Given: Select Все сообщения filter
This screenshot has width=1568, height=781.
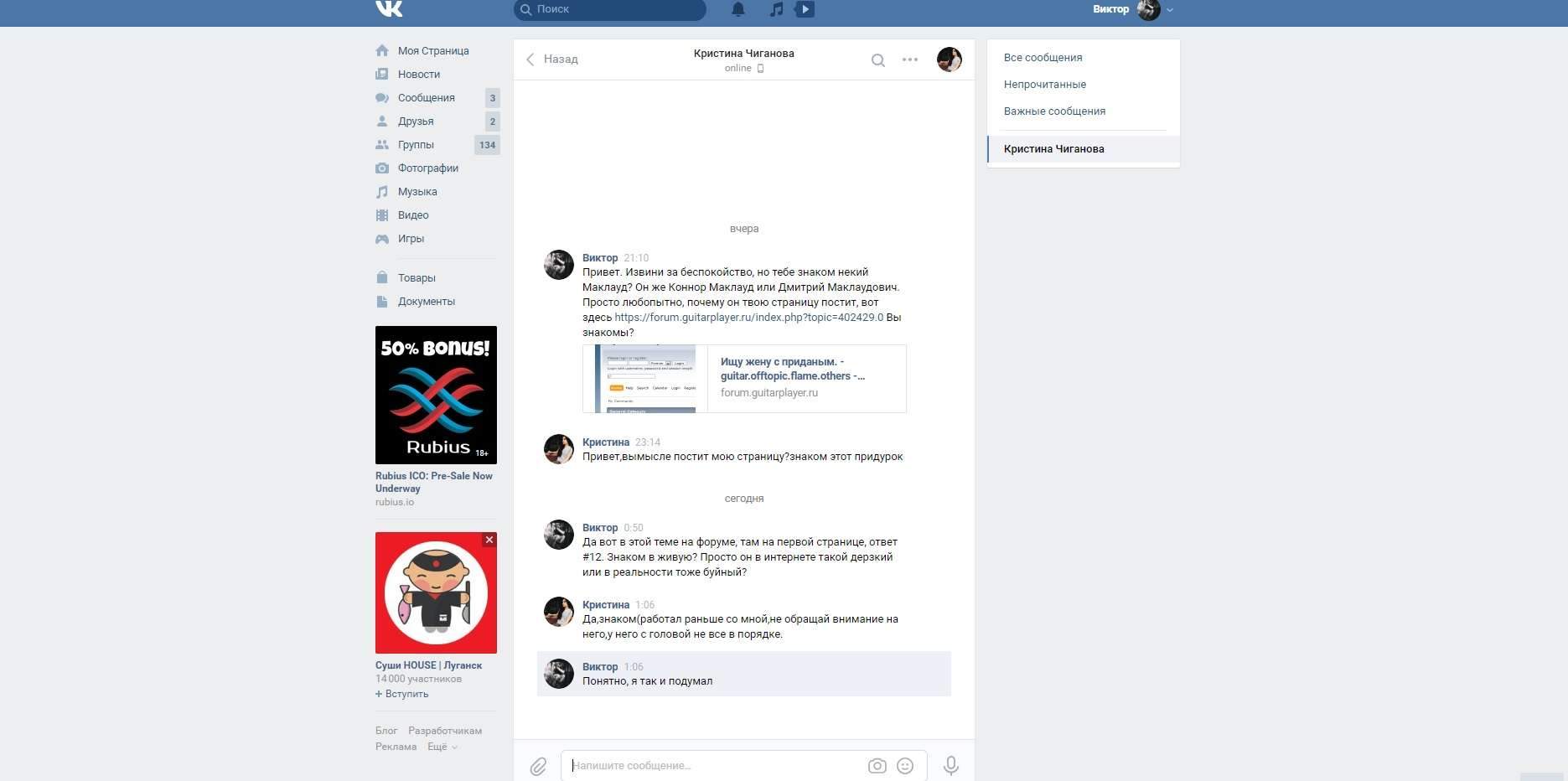Looking at the screenshot, I should 1043,58.
